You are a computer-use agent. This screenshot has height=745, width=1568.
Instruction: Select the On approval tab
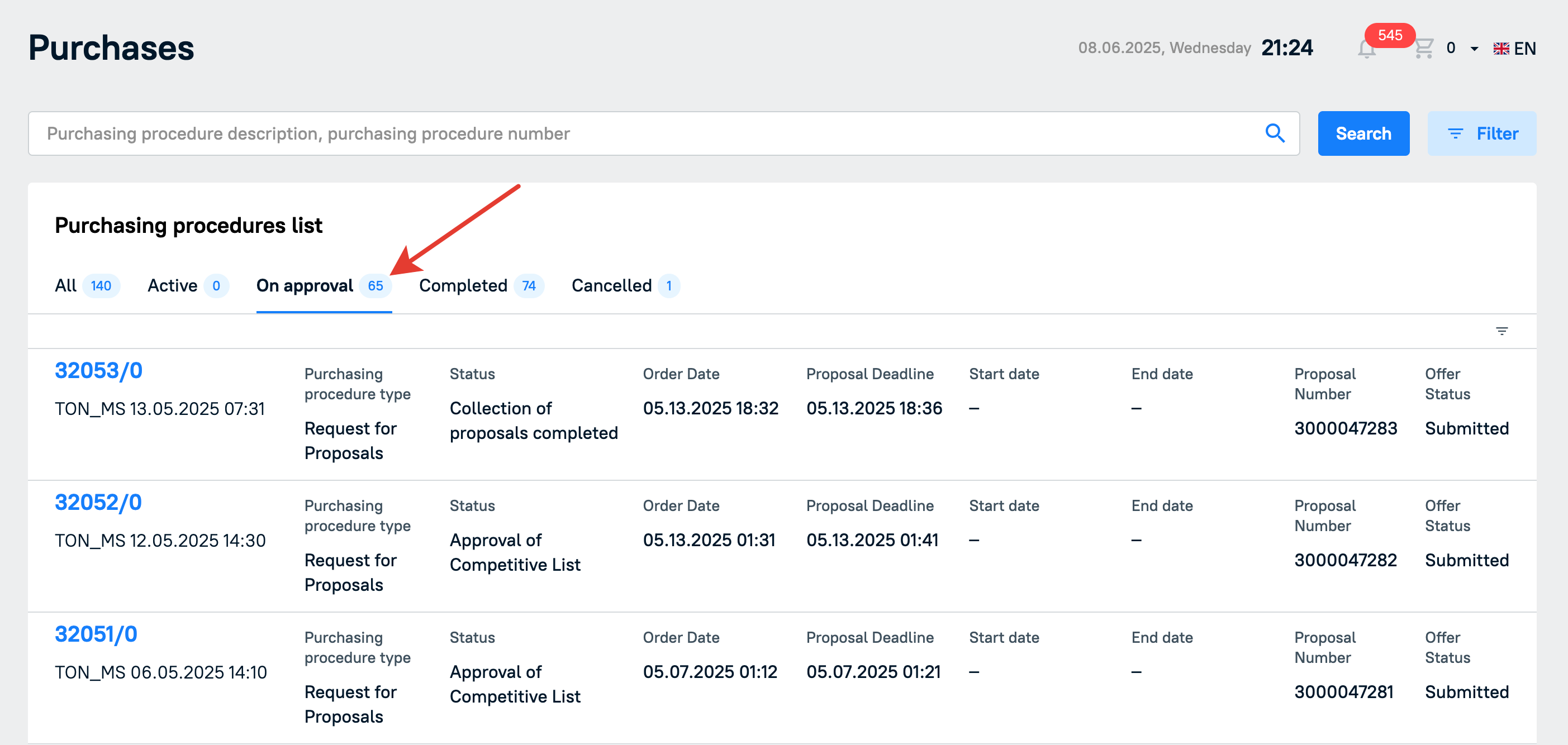coord(324,285)
